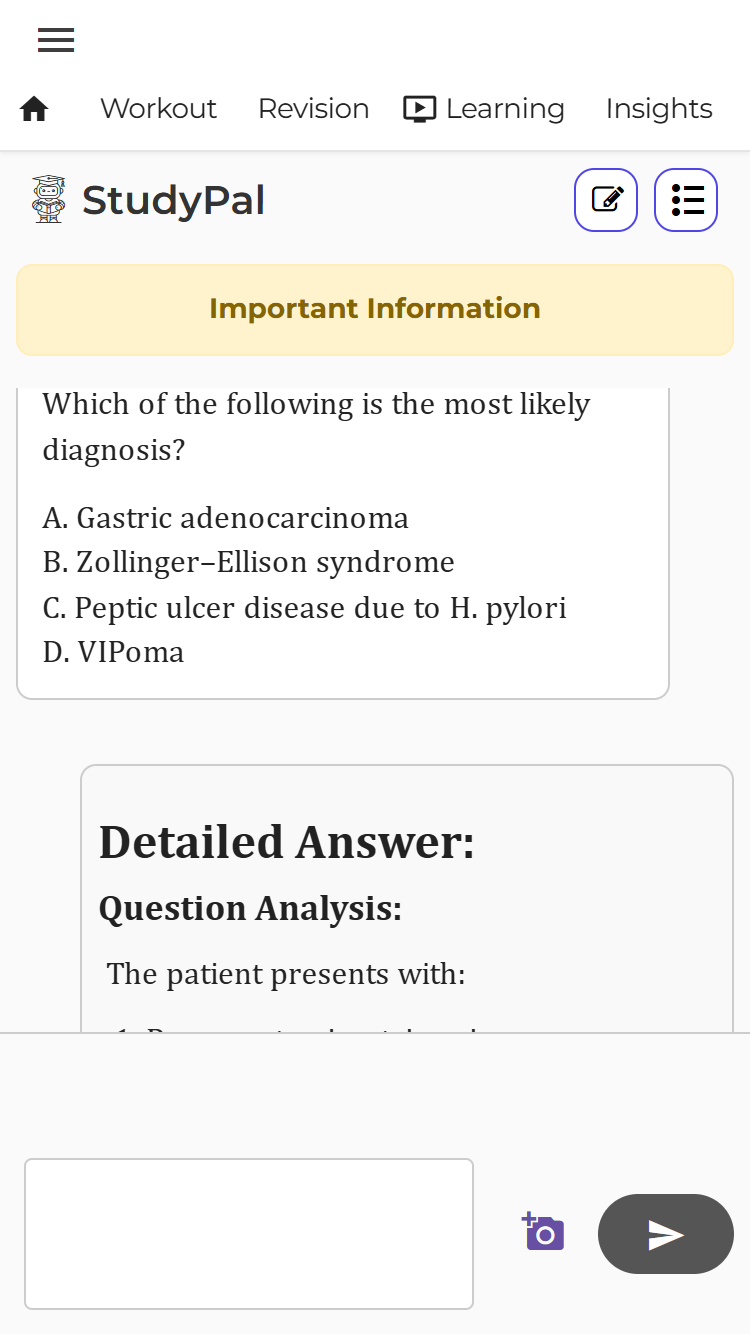Open the hamburger menu
Viewport: 750px width, 1334px height.
pyautogui.click(x=56, y=40)
